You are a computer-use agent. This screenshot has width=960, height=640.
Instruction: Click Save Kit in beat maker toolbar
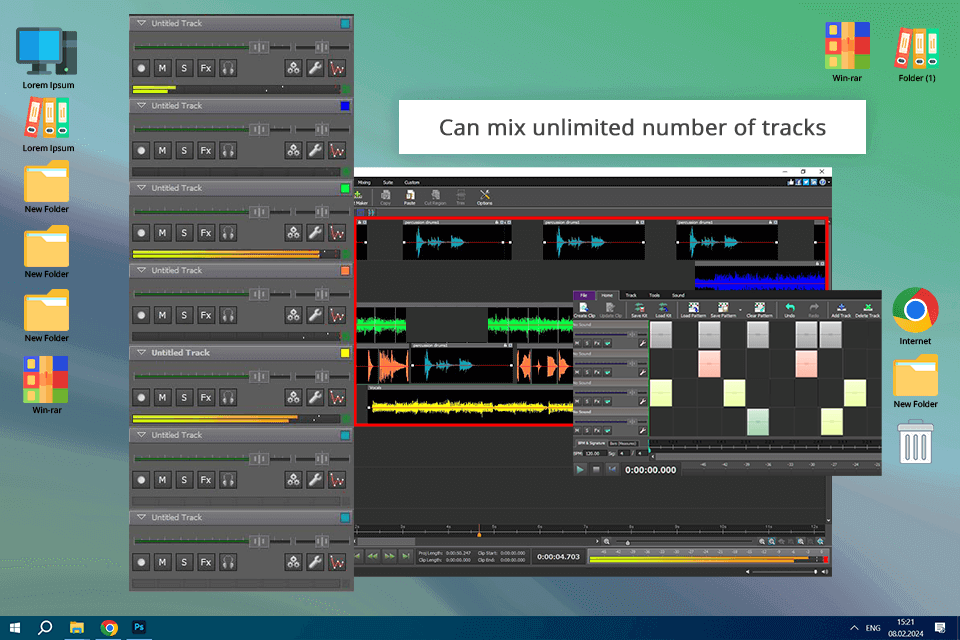pyautogui.click(x=639, y=310)
